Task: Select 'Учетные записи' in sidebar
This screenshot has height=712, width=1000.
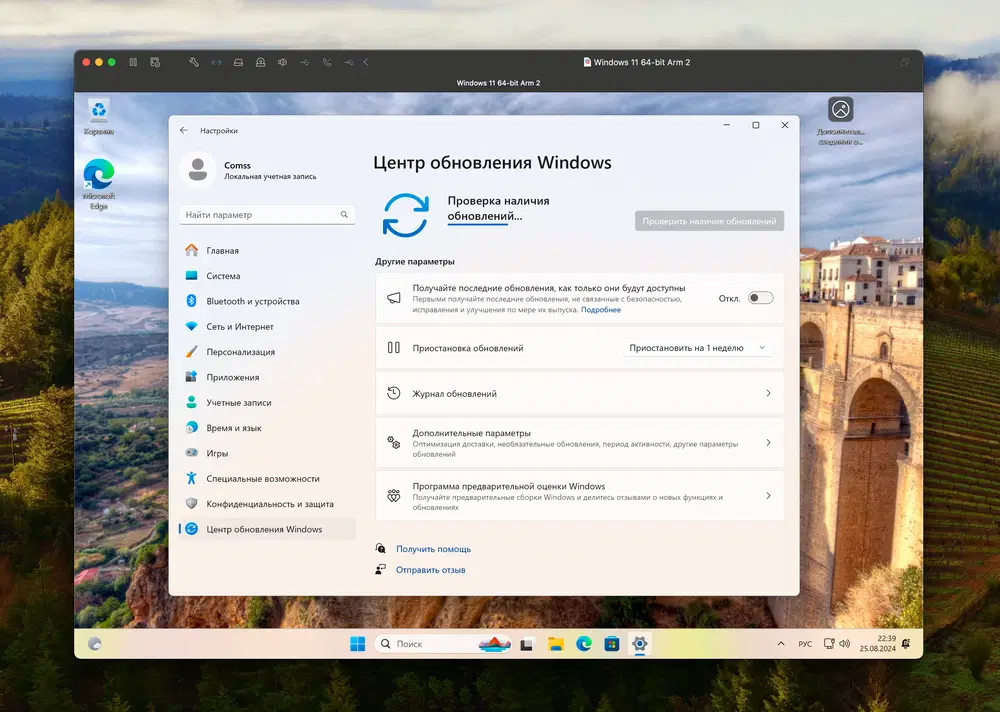Action: [267, 403]
